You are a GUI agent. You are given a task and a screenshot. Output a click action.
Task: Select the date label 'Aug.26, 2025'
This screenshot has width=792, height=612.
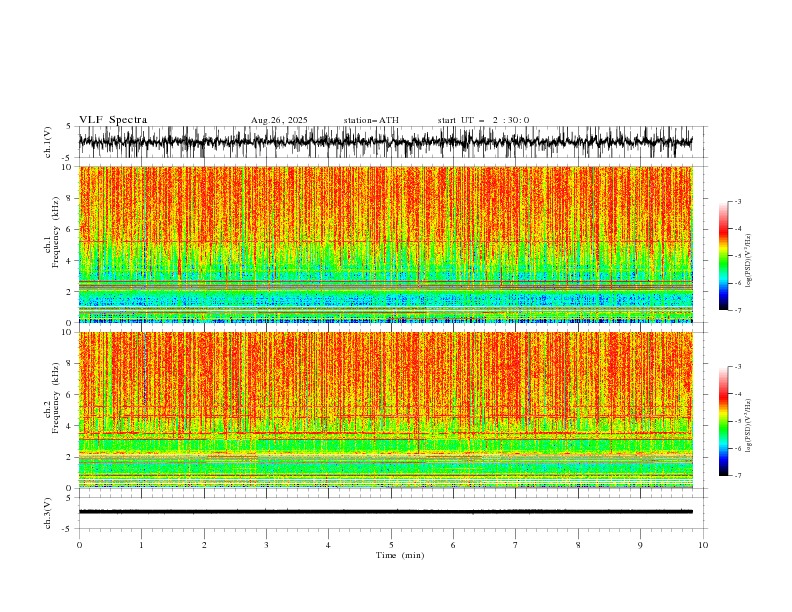point(279,120)
